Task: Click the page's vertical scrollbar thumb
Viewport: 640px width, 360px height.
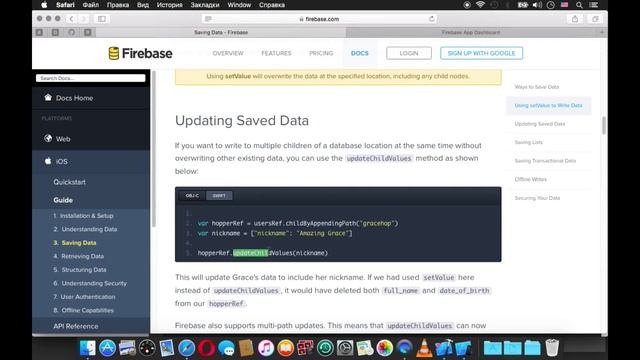Action: [x=604, y=125]
